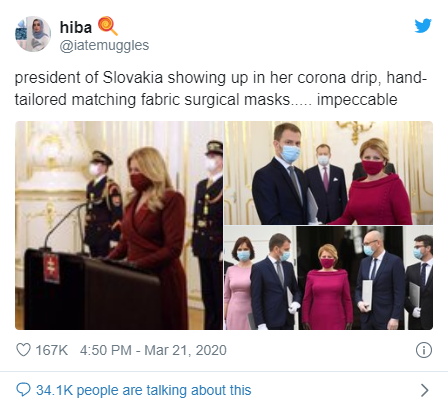This screenshot has width=448, height=405.
Task: Click the tweet text about Slovakia president
Action: click(x=220, y=89)
